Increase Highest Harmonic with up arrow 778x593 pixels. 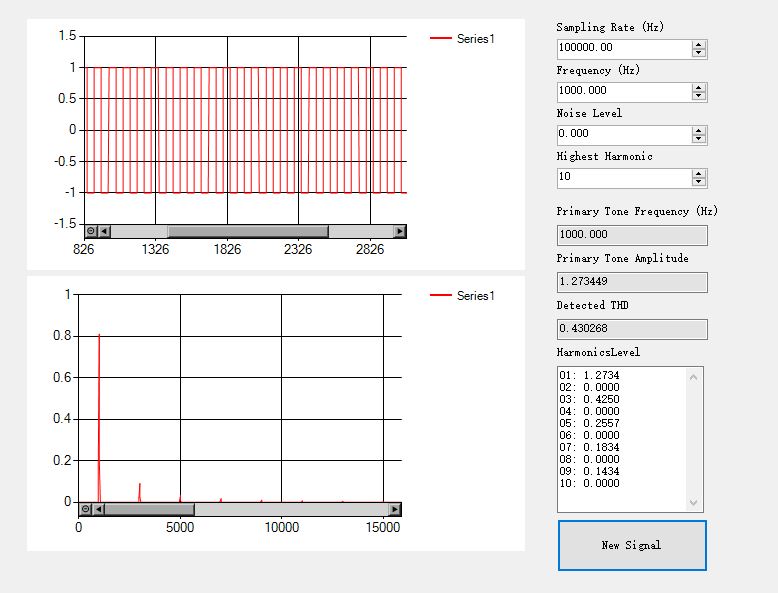tap(699, 174)
